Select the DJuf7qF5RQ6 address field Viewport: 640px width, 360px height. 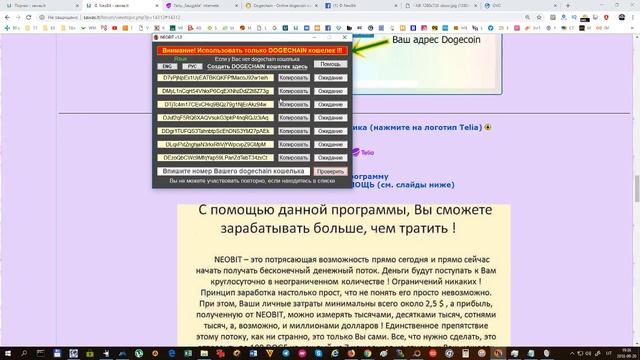click(x=216, y=118)
